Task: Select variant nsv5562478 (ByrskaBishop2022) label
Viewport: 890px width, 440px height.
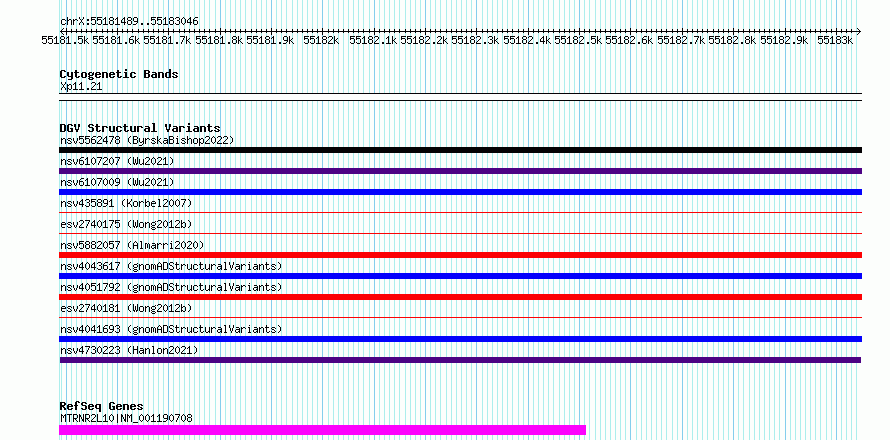Action: [147, 140]
